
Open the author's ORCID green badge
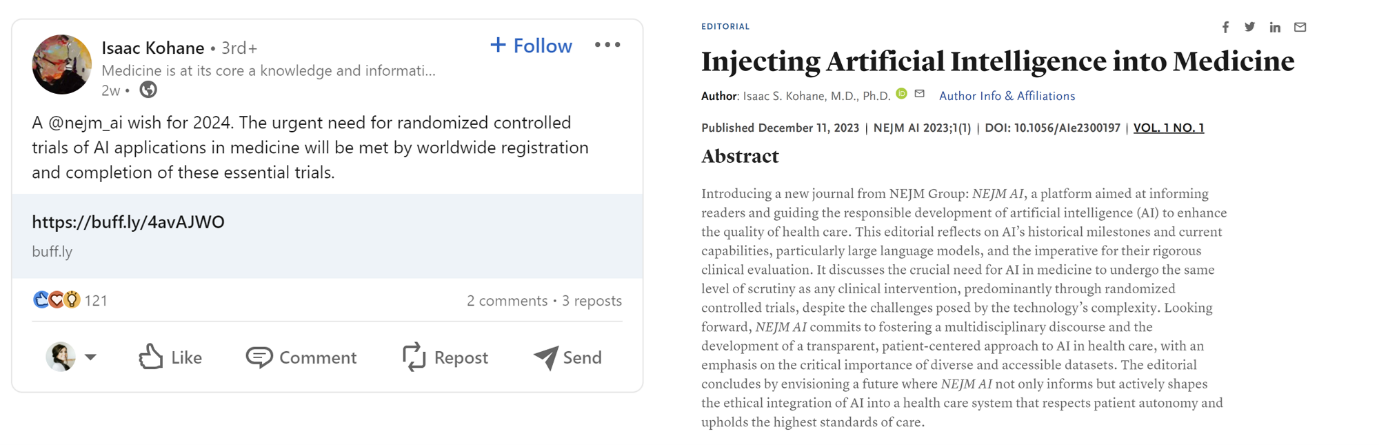coord(901,94)
